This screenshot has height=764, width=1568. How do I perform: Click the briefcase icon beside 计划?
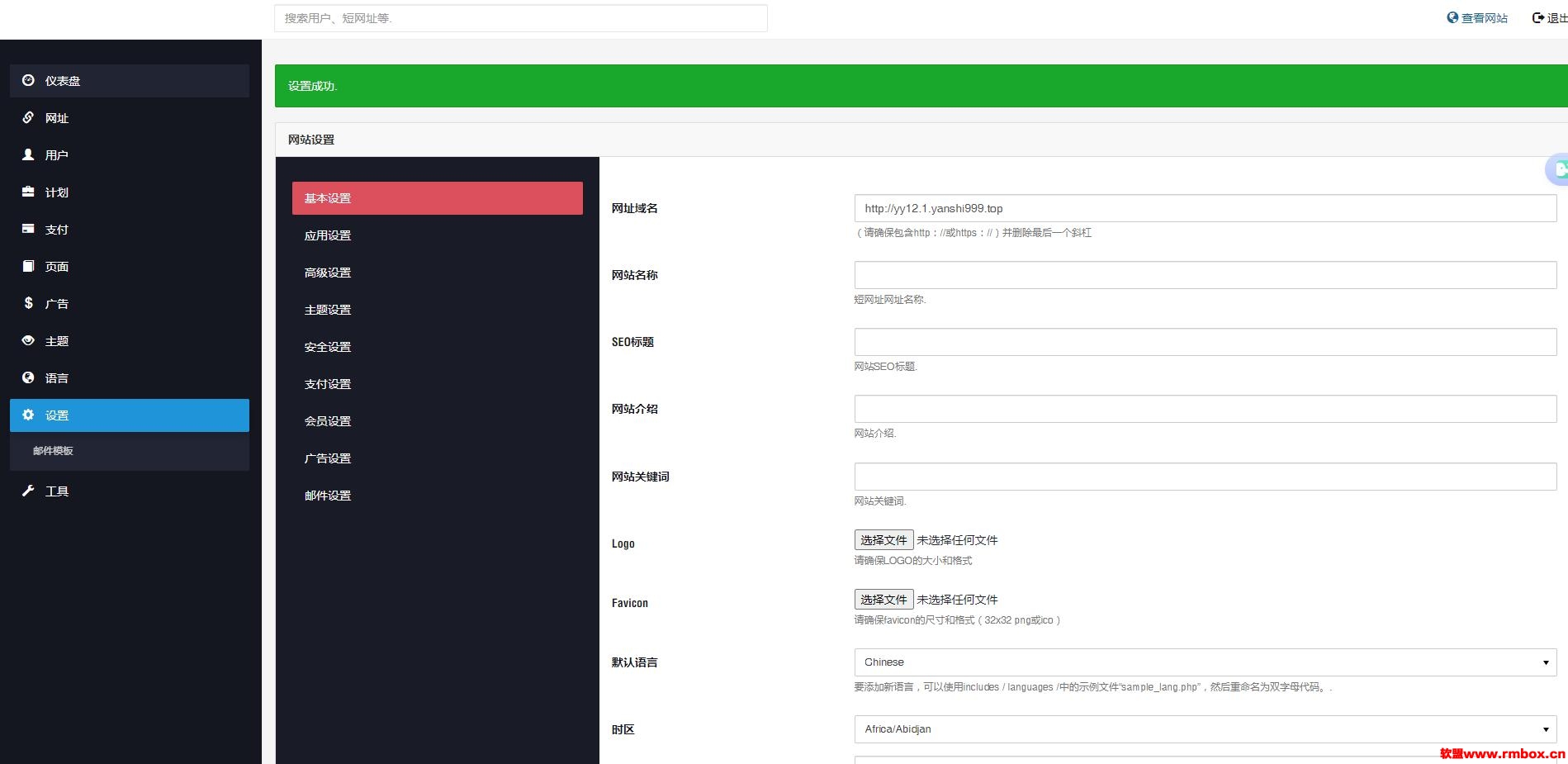28,192
